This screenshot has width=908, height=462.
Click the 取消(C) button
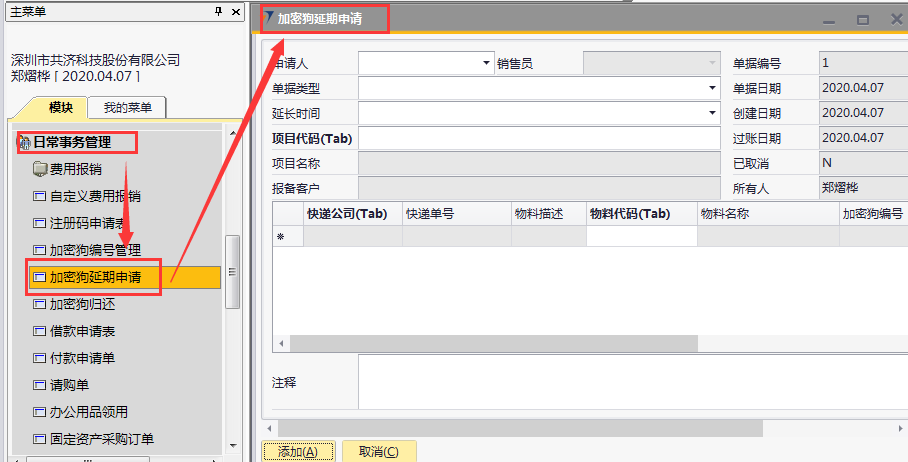point(379,452)
